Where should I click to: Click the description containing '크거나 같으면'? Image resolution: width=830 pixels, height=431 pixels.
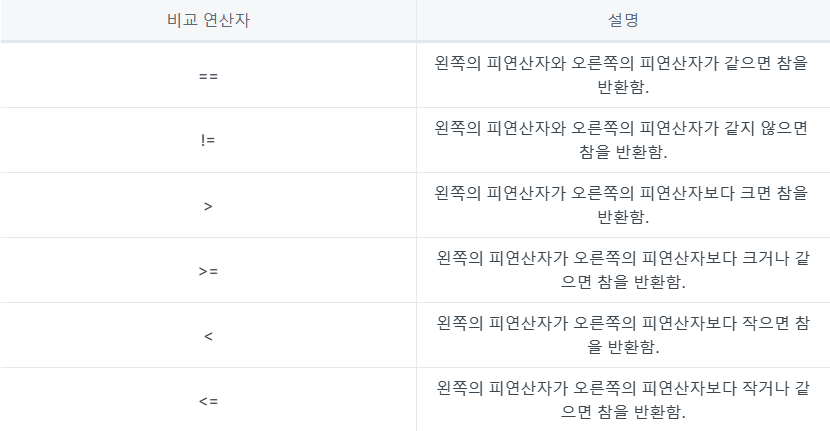pyautogui.click(x=623, y=270)
